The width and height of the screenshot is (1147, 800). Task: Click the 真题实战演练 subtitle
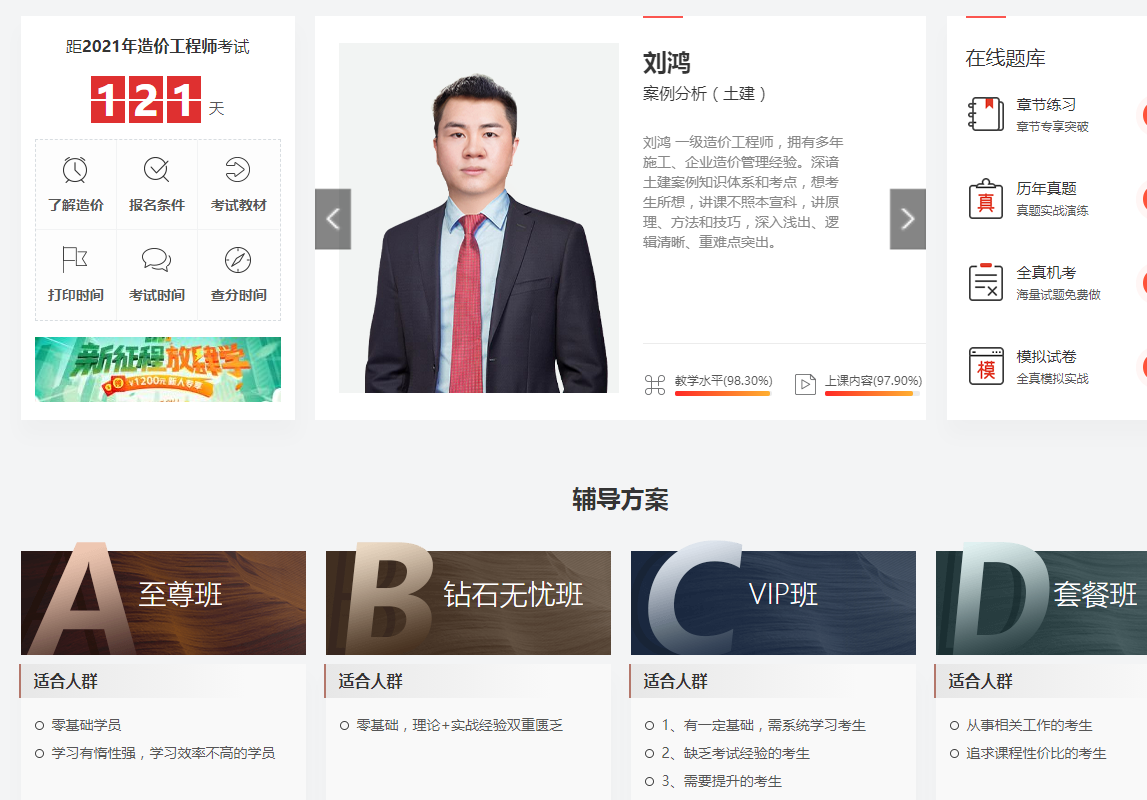(x=1053, y=211)
